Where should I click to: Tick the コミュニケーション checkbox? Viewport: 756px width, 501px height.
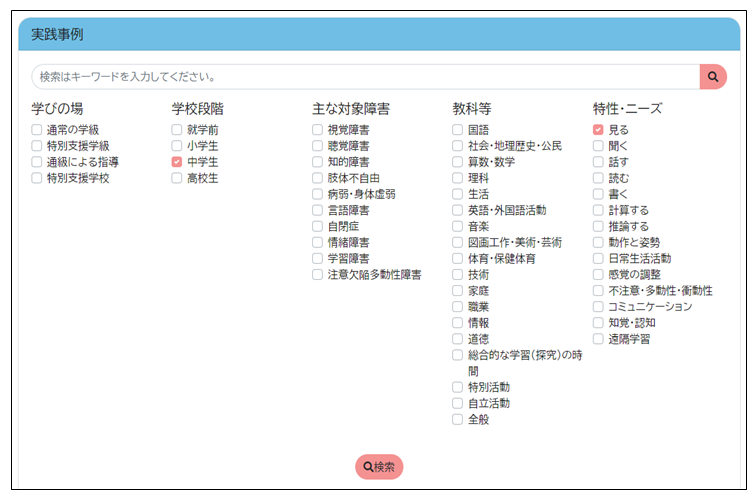click(x=598, y=306)
